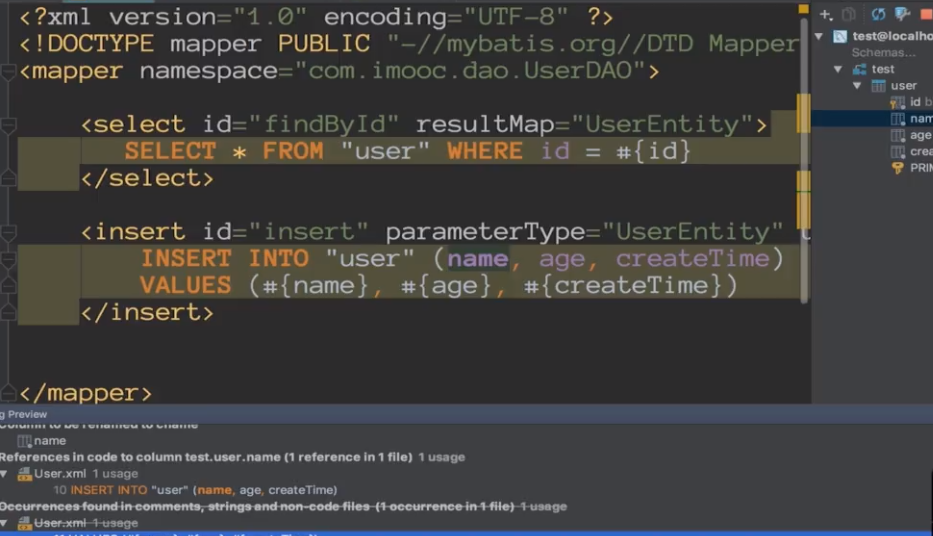Click the test schema icon

pos(859,69)
